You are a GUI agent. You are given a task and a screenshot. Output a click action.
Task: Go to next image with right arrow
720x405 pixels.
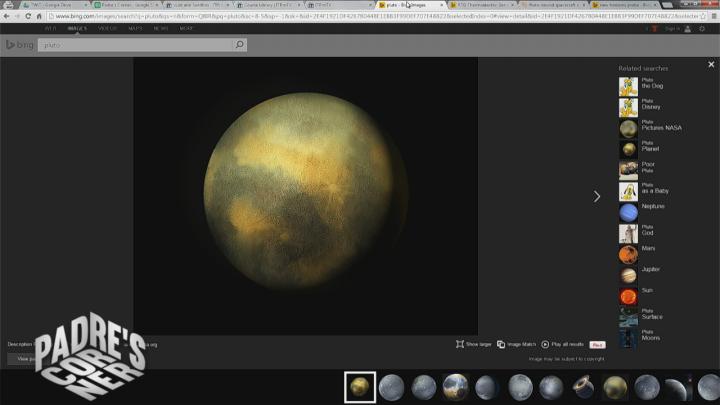click(597, 196)
